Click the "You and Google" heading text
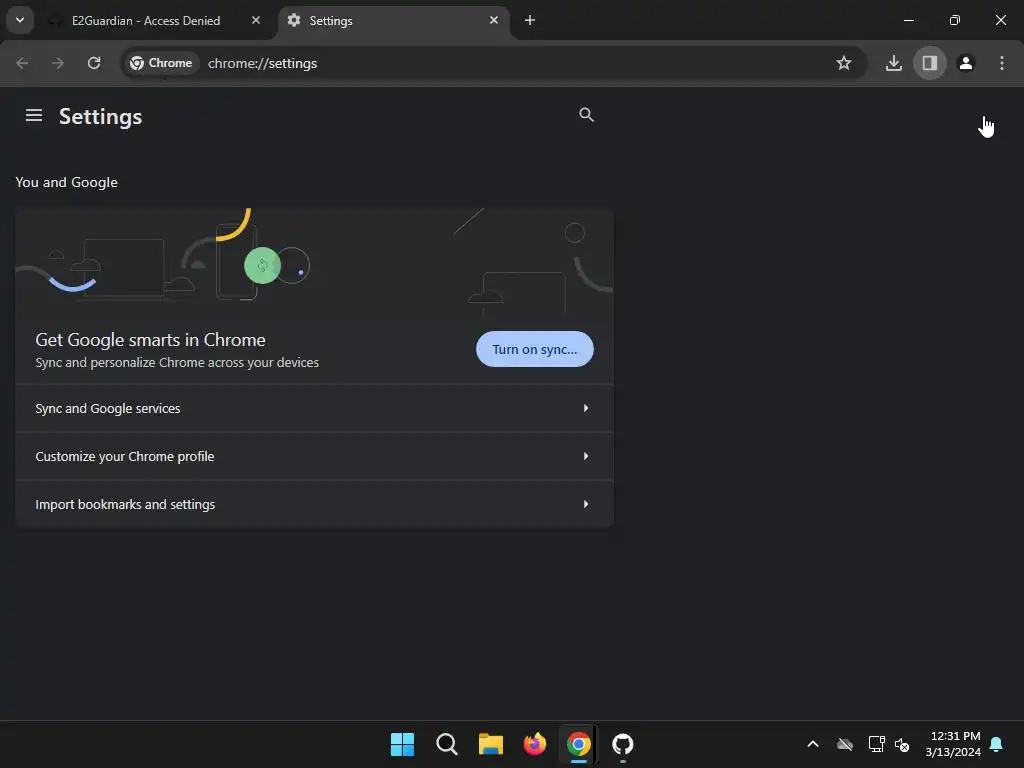The height and width of the screenshot is (768, 1024). coord(67,183)
